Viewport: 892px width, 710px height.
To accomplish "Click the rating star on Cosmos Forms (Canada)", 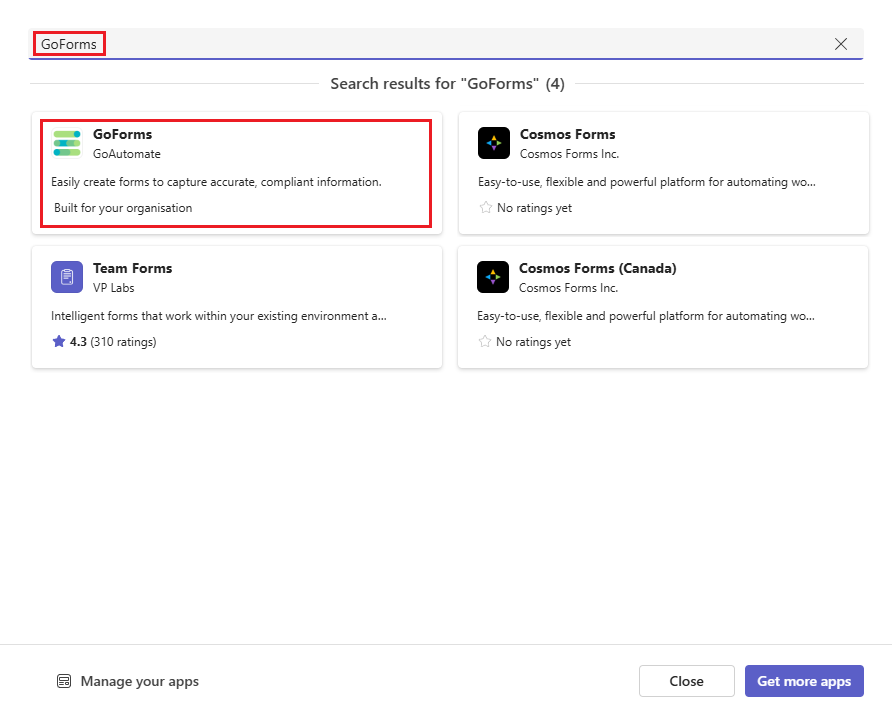I will pos(484,341).
